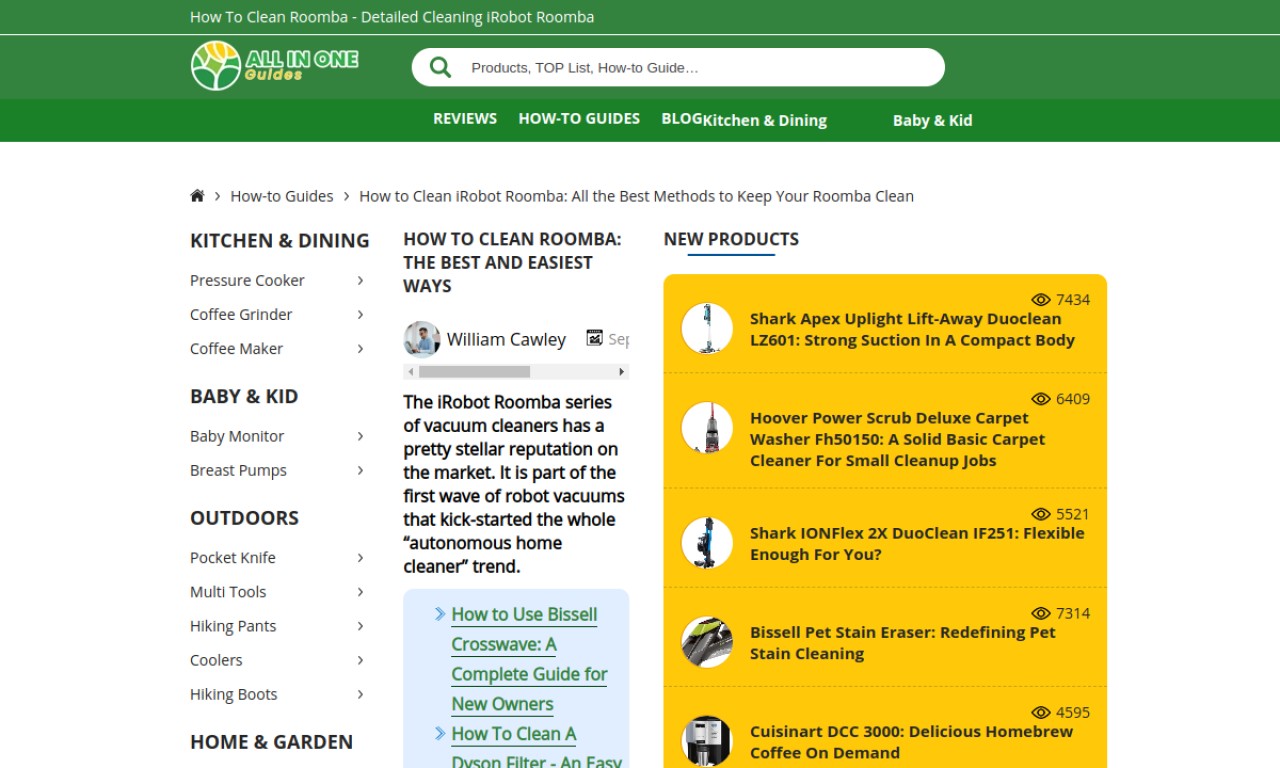Screen dimensions: 1280x768
Task: Click the eye views icon showing 5521
Action: [x=1041, y=514]
